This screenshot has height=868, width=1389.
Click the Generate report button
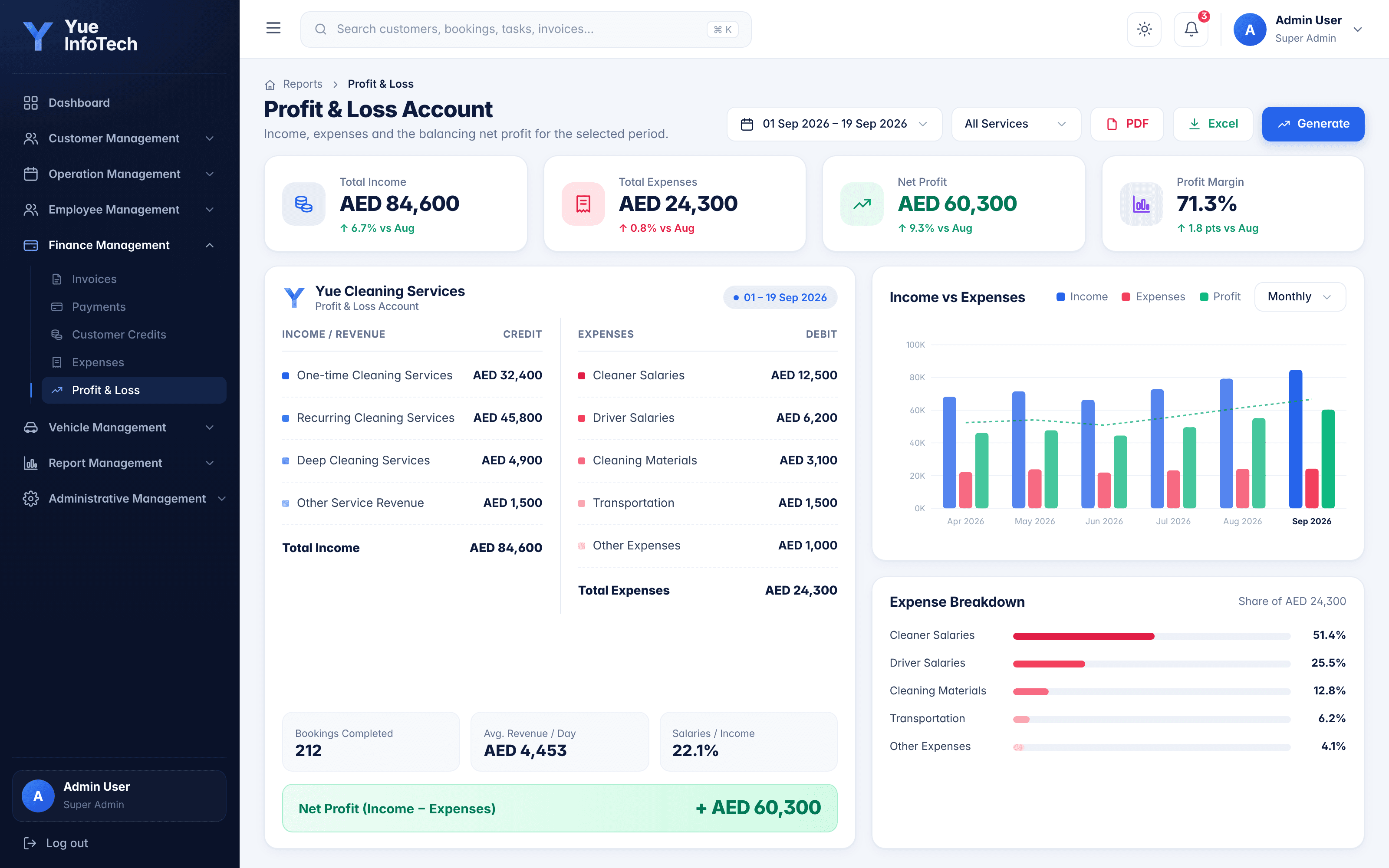[1313, 124]
